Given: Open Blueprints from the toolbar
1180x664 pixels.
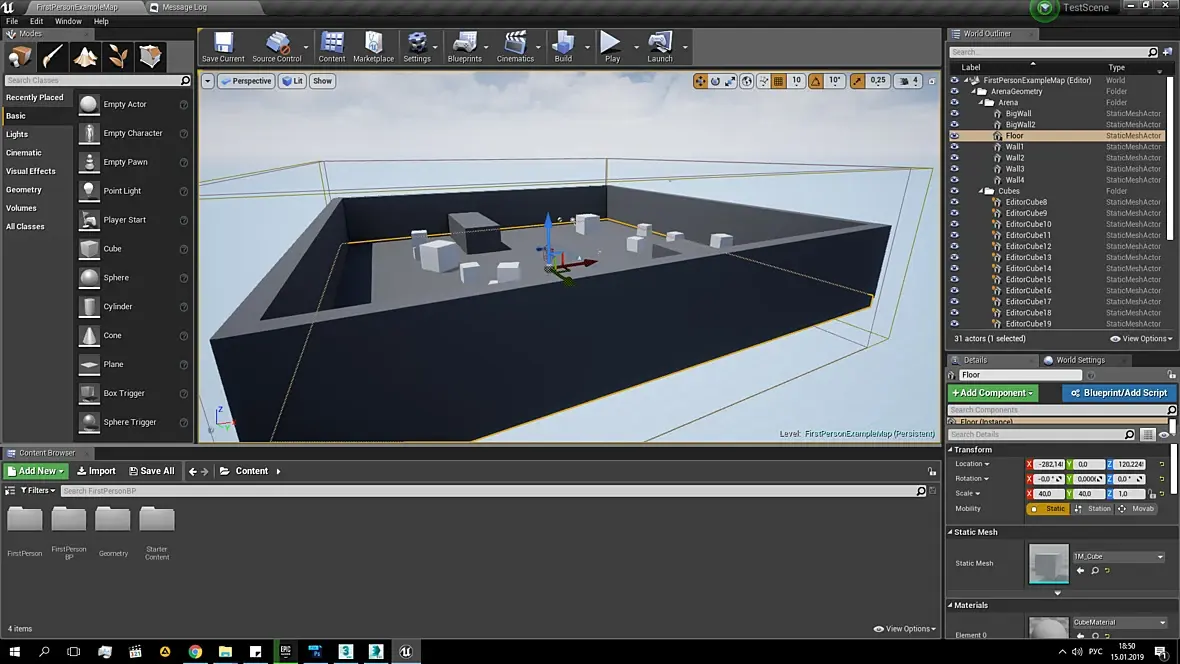Looking at the screenshot, I should click(464, 45).
